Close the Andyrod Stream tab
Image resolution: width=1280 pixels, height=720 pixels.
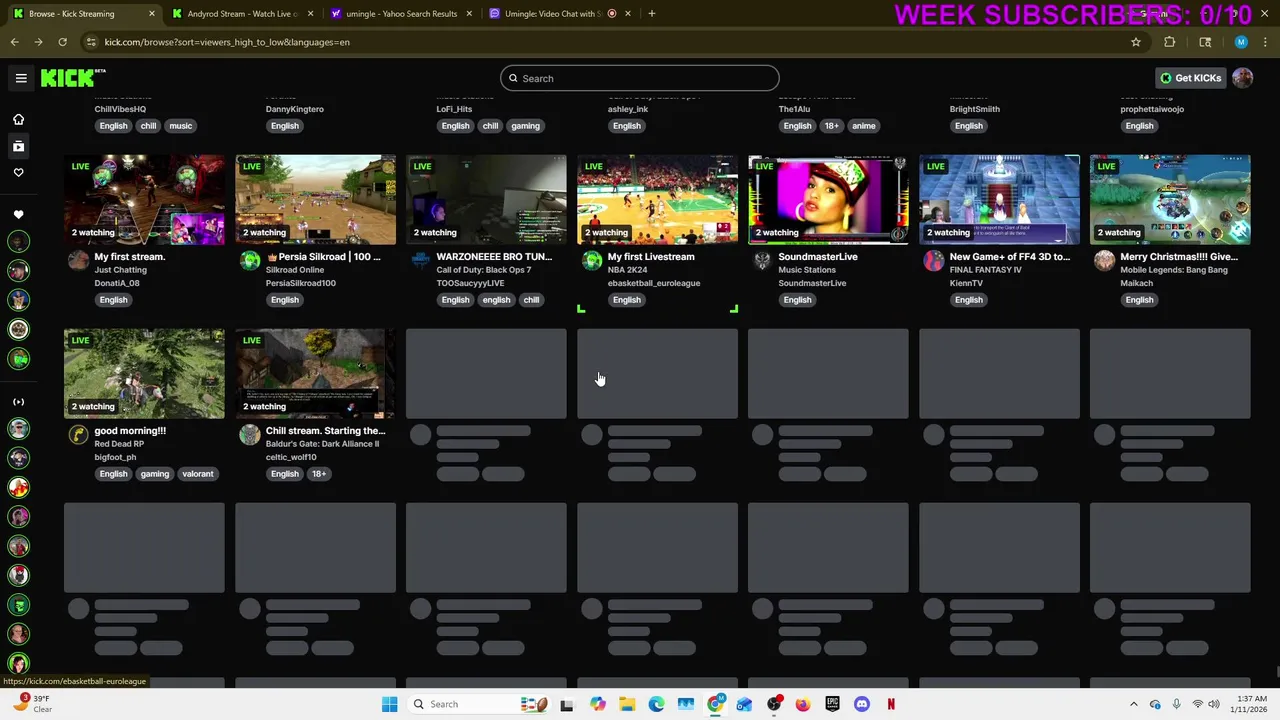tap(310, 14)
